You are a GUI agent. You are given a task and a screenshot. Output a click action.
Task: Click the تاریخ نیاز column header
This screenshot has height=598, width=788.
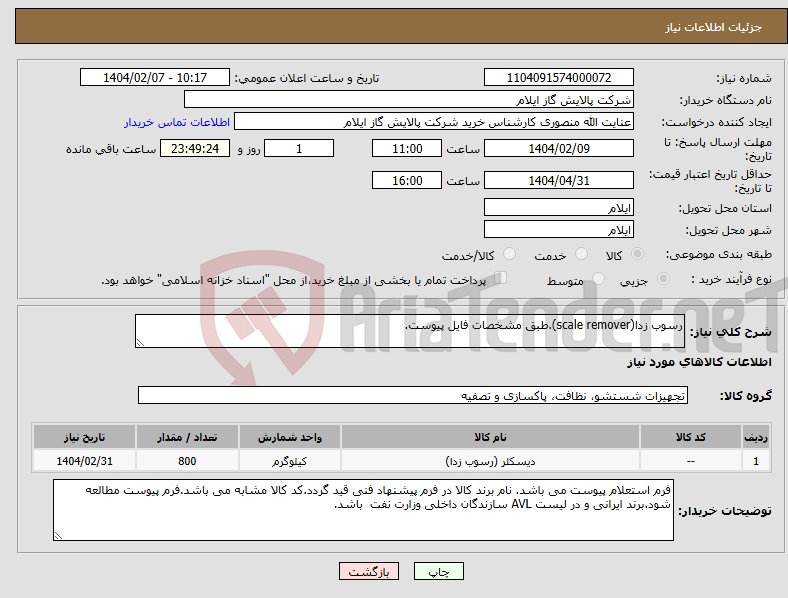pos(84,437)
